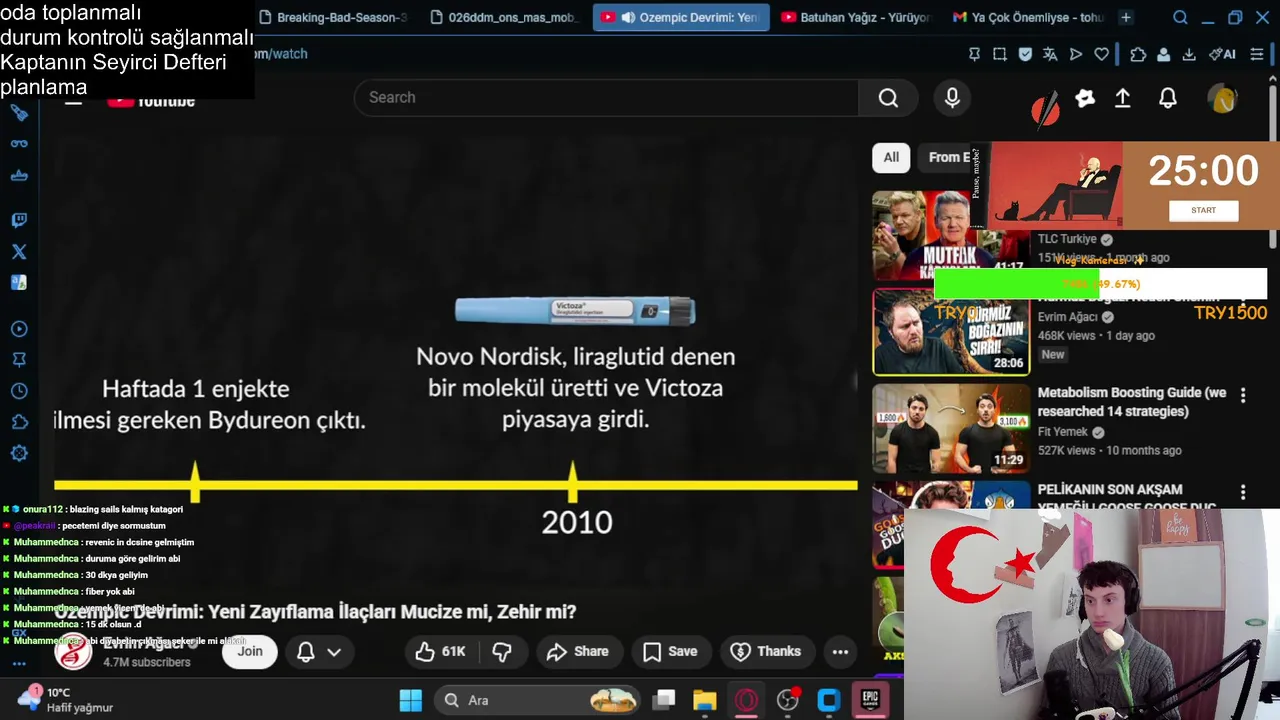Dislike the video with thumbs-down button
The height and width of the screenshot is (720, 1280).
(502, 652)
